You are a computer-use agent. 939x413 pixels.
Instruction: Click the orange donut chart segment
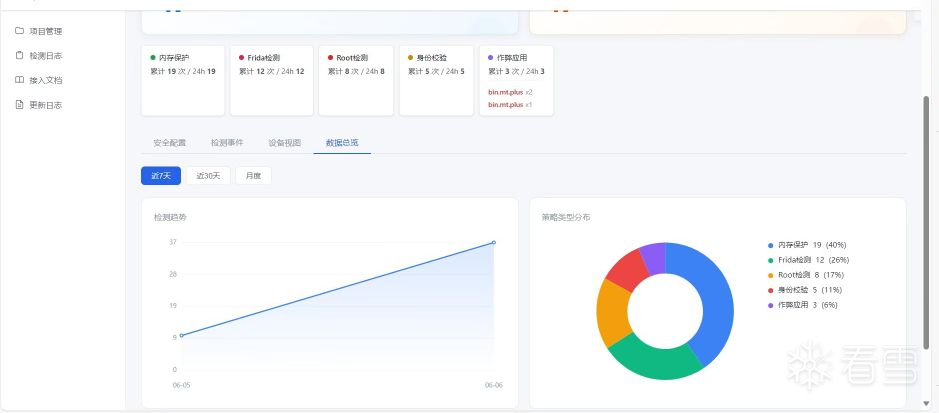612,311
